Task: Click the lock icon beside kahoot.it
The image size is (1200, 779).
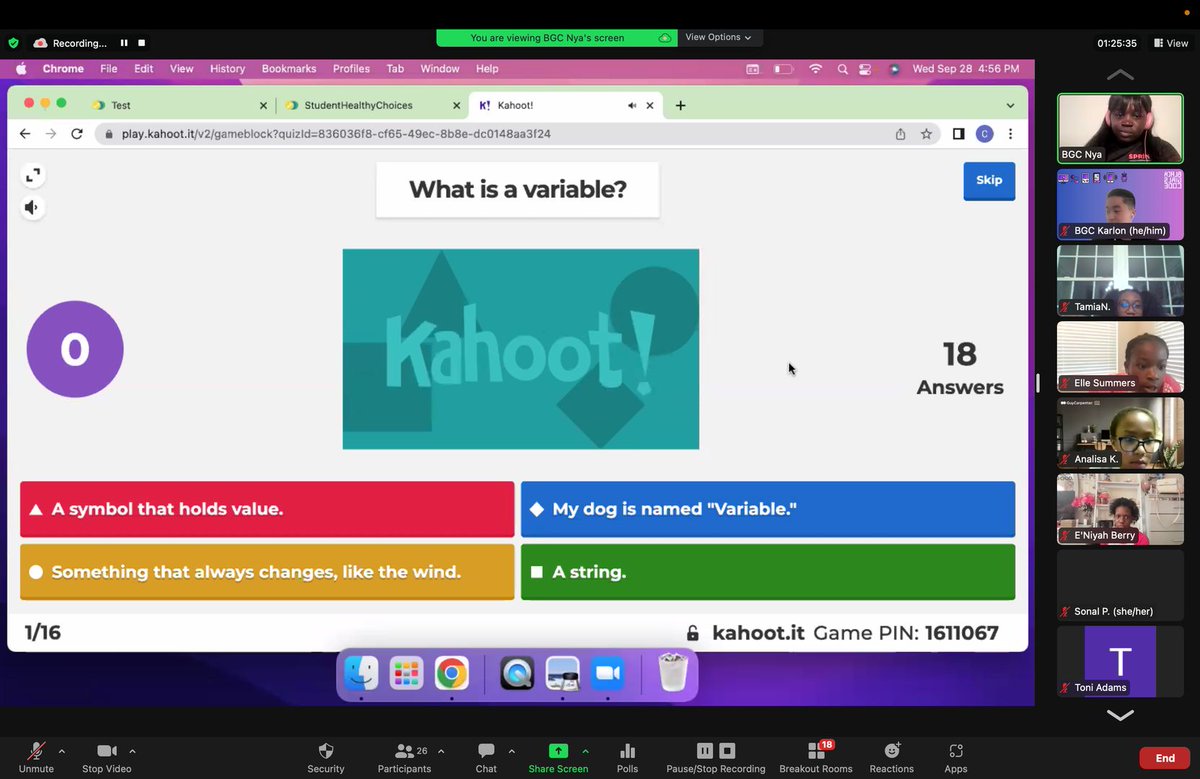Action: 692,633
